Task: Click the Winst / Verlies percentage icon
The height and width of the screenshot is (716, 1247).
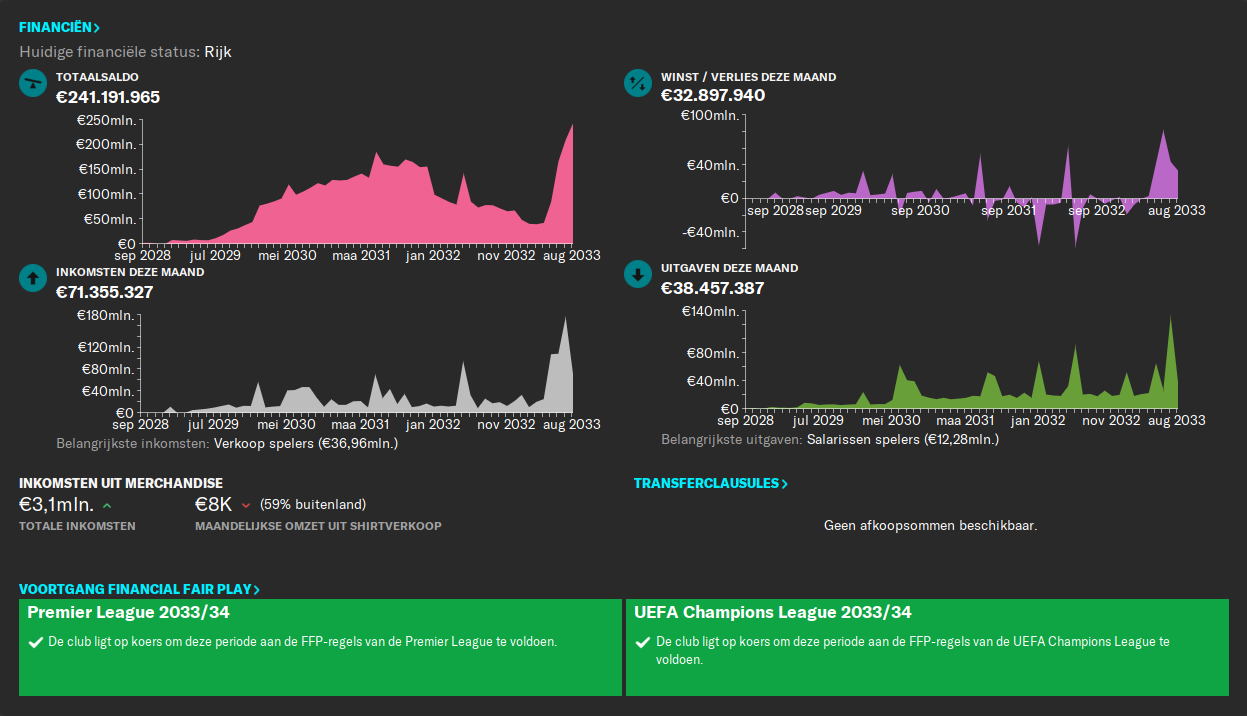Action: point(637,83)
